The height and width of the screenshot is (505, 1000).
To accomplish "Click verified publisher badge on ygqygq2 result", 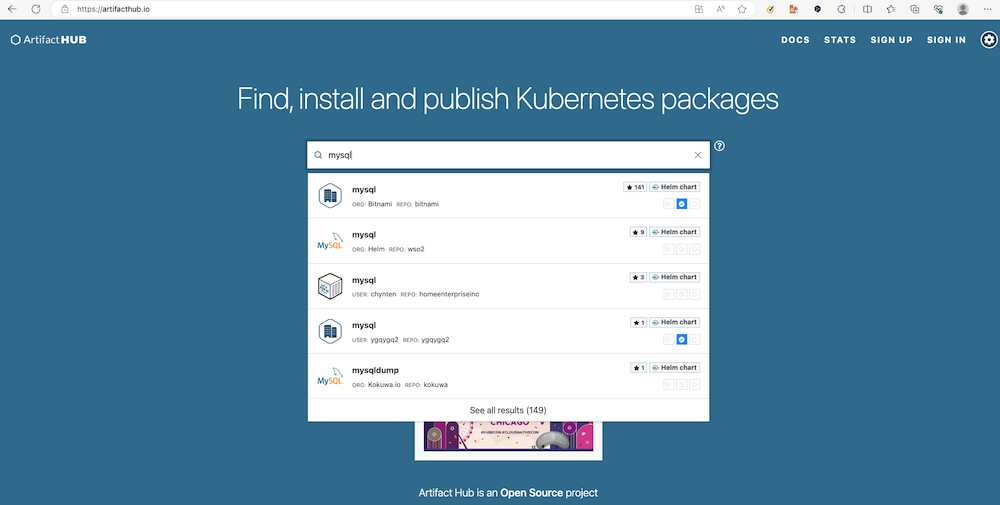I will 681,340.
